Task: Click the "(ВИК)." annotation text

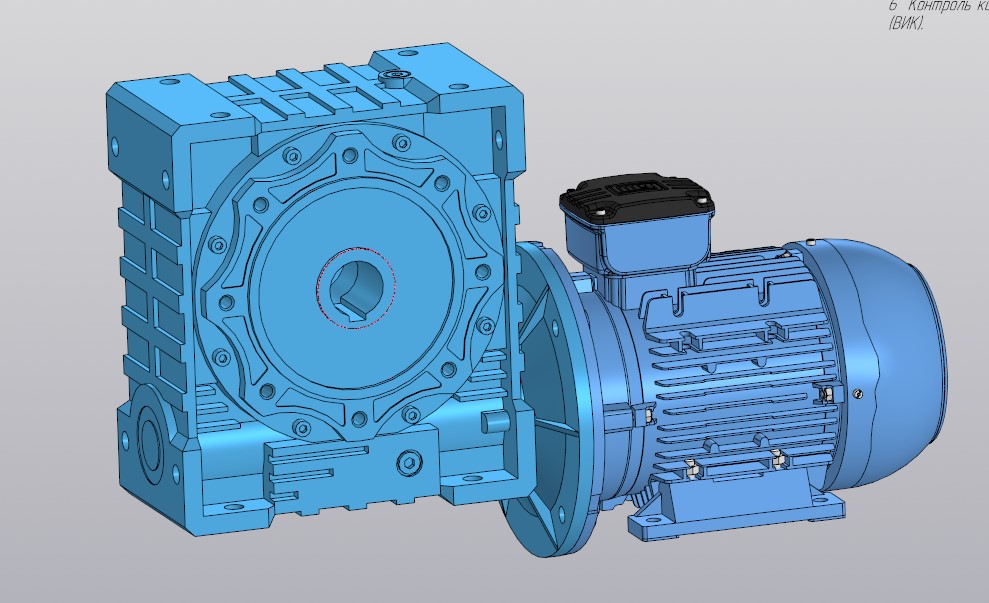Action: click(x=906, y=24)
